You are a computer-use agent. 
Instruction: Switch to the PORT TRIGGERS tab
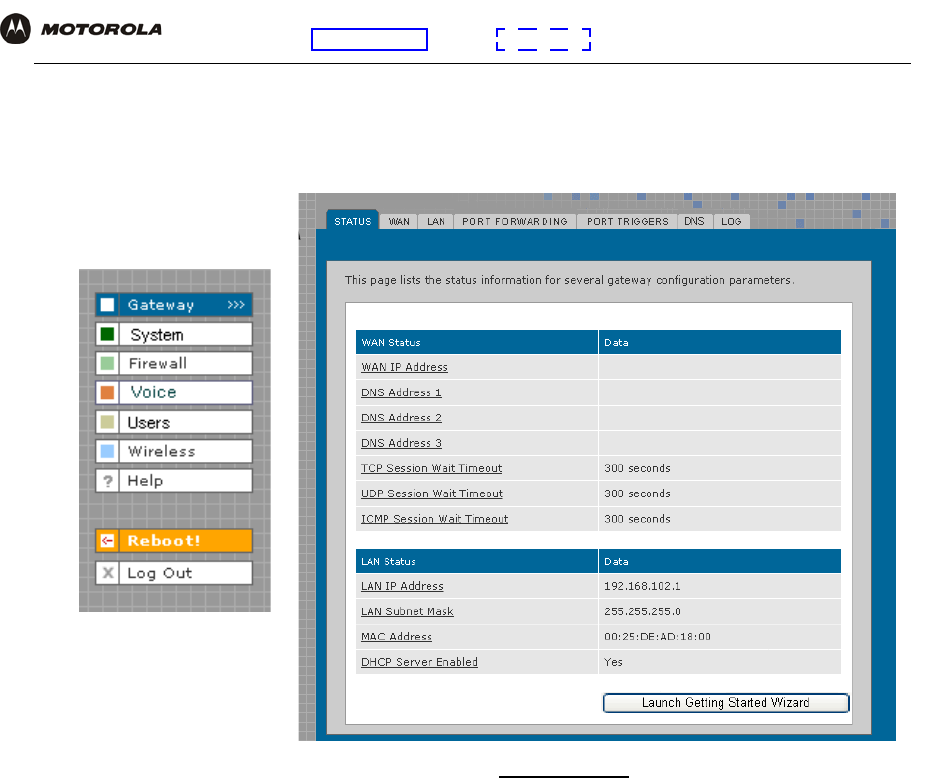click(627, 221)
